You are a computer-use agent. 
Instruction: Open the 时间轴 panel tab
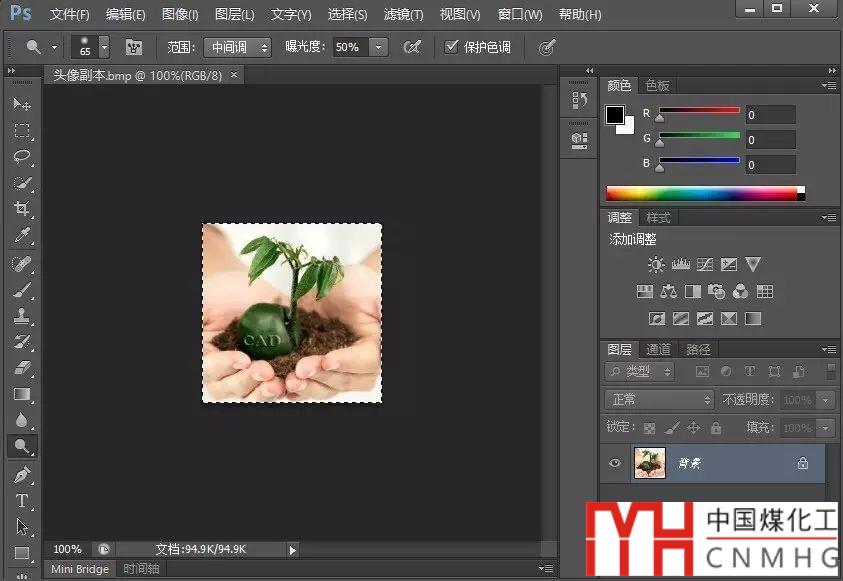pos(141,569)
